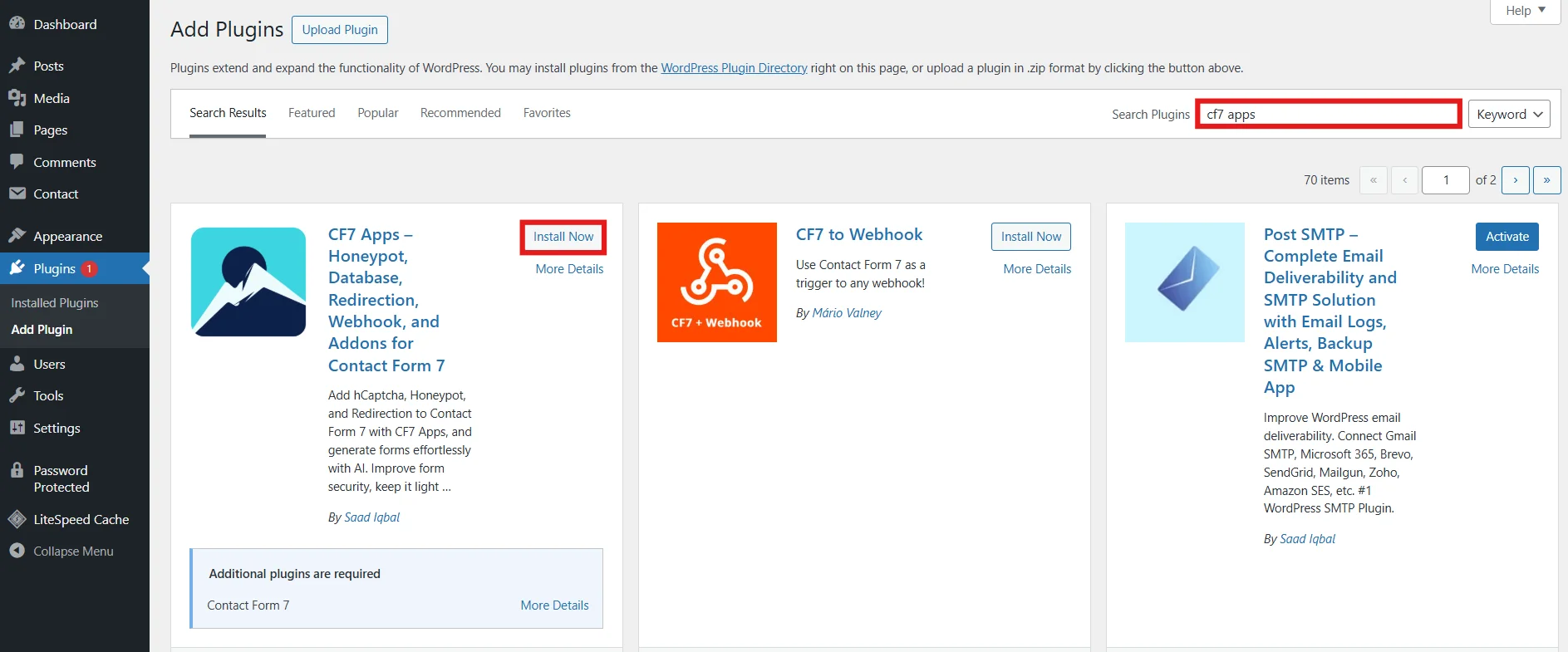Click the Comments bubble icon
The image size is (1568, 652).
(x=17, y=162)
